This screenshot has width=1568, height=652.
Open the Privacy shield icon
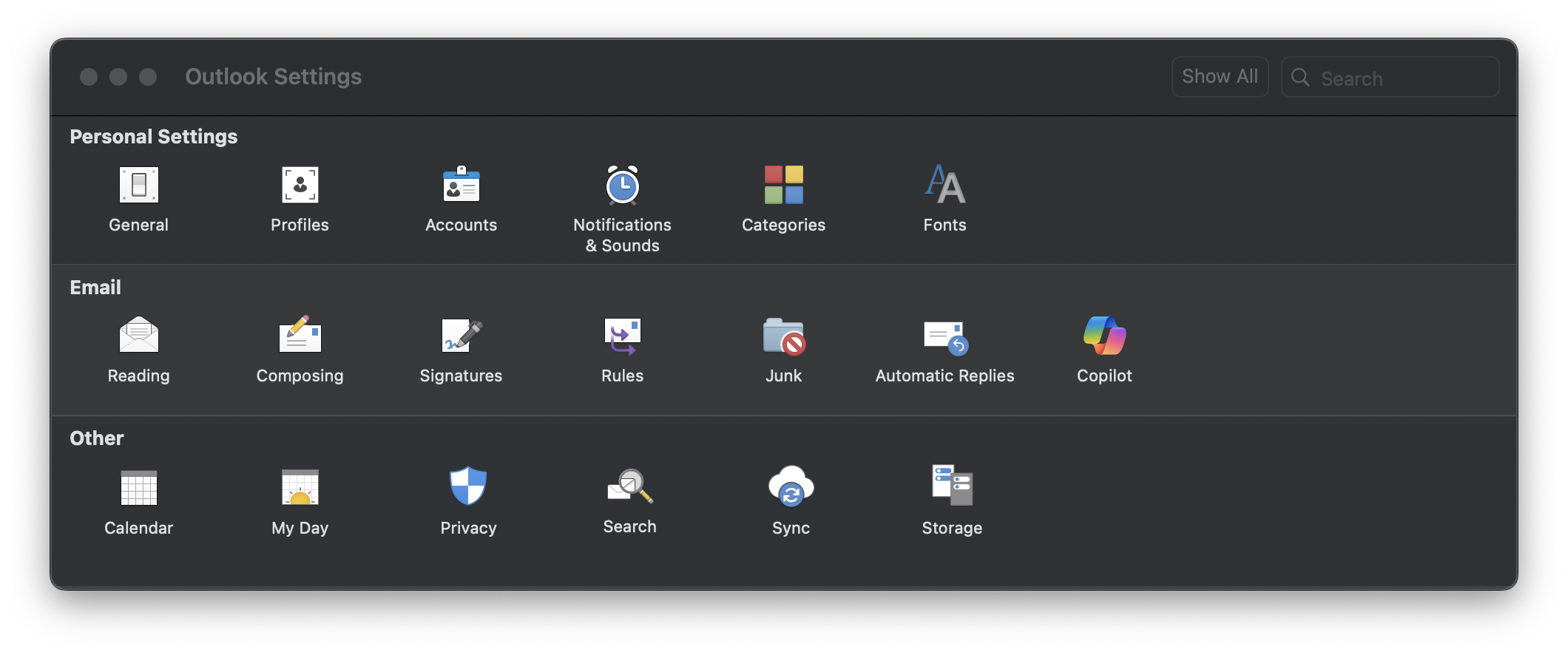468,486
